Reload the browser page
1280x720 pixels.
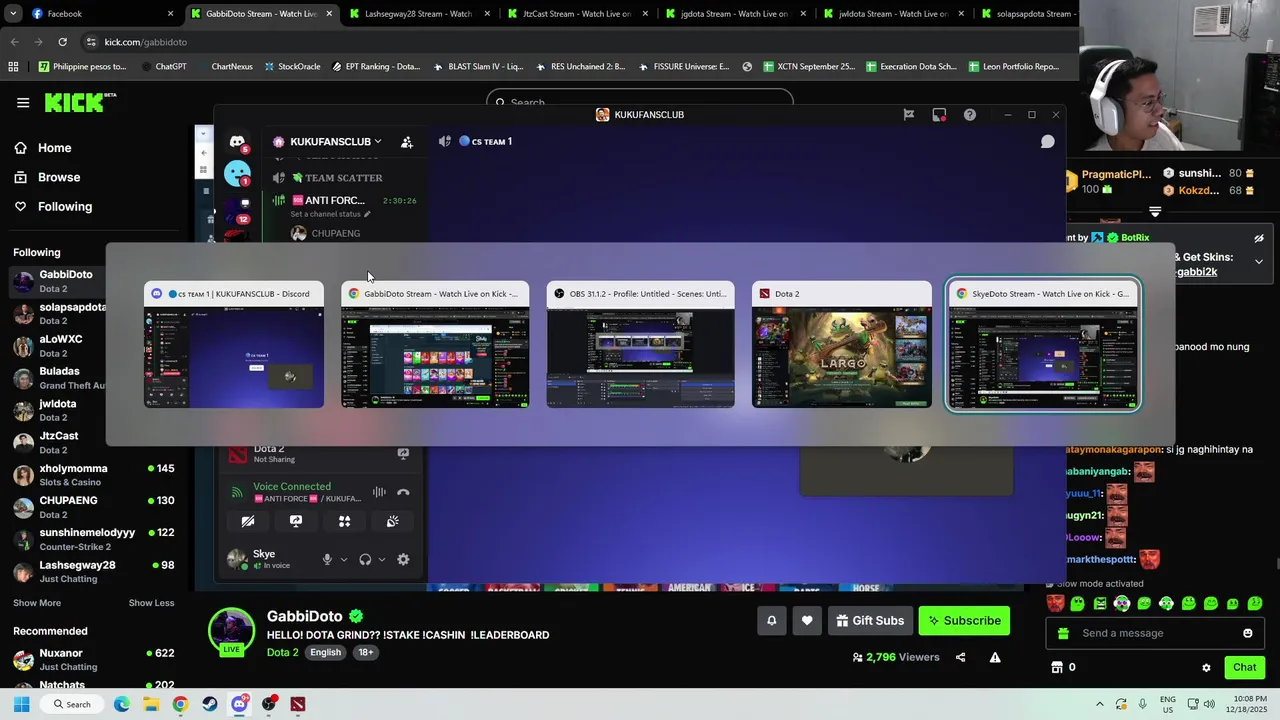[62, 42]
